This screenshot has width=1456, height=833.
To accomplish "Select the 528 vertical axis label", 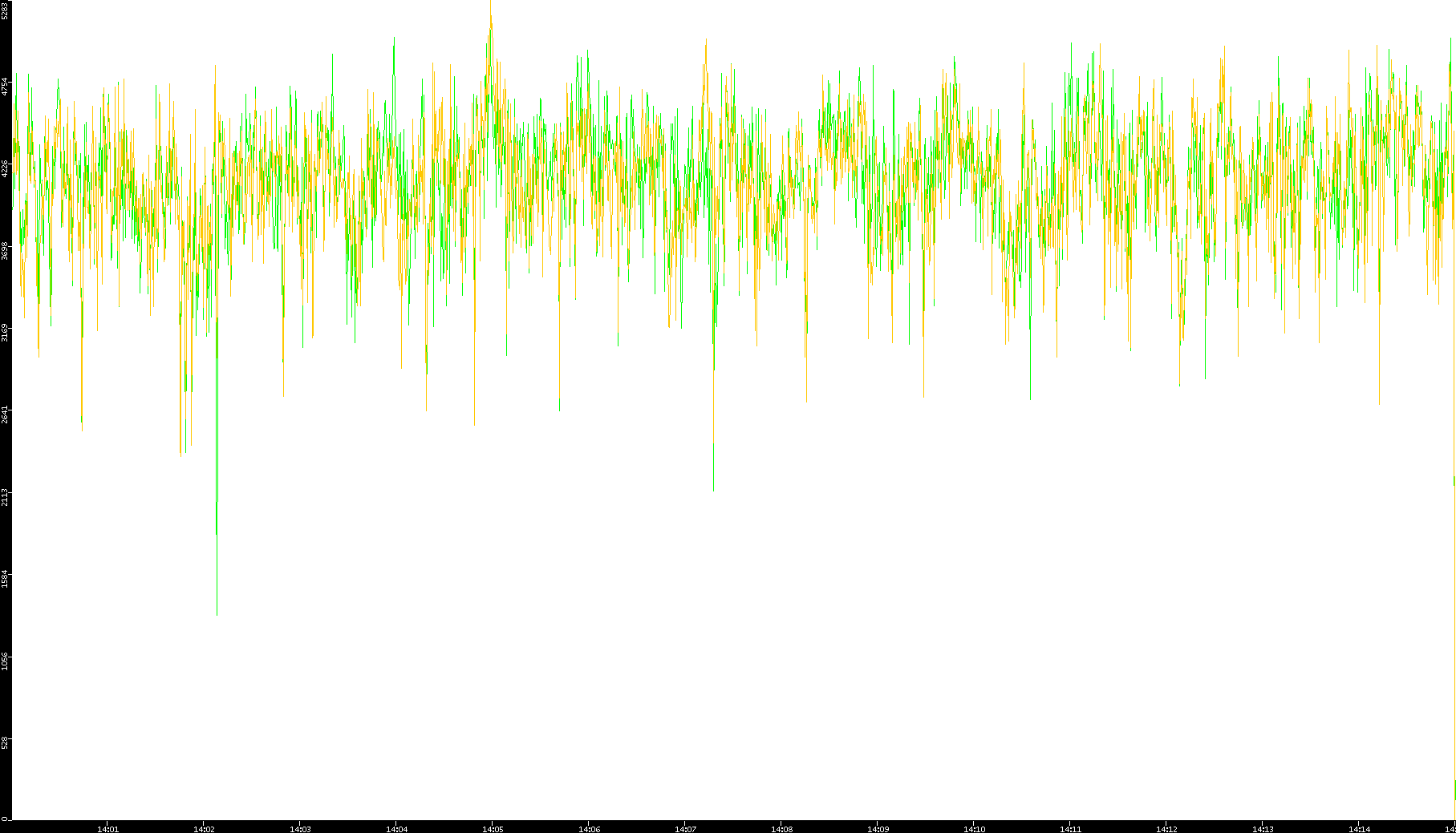I will [x=5, y=742].
